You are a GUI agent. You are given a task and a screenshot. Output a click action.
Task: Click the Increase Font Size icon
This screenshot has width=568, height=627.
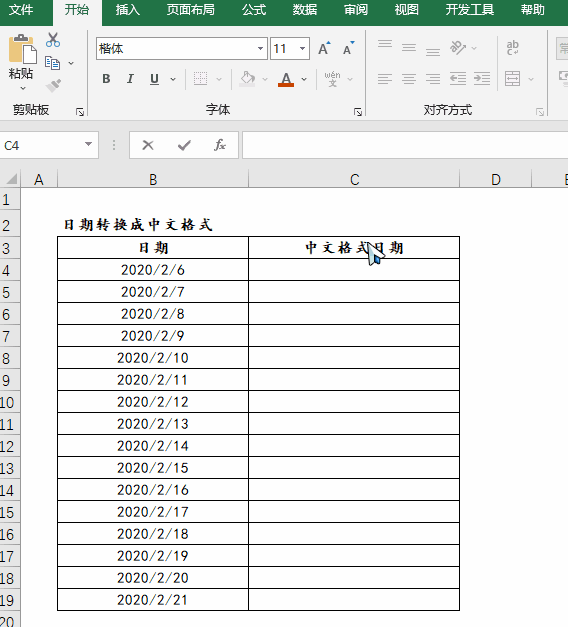[324, 48]
